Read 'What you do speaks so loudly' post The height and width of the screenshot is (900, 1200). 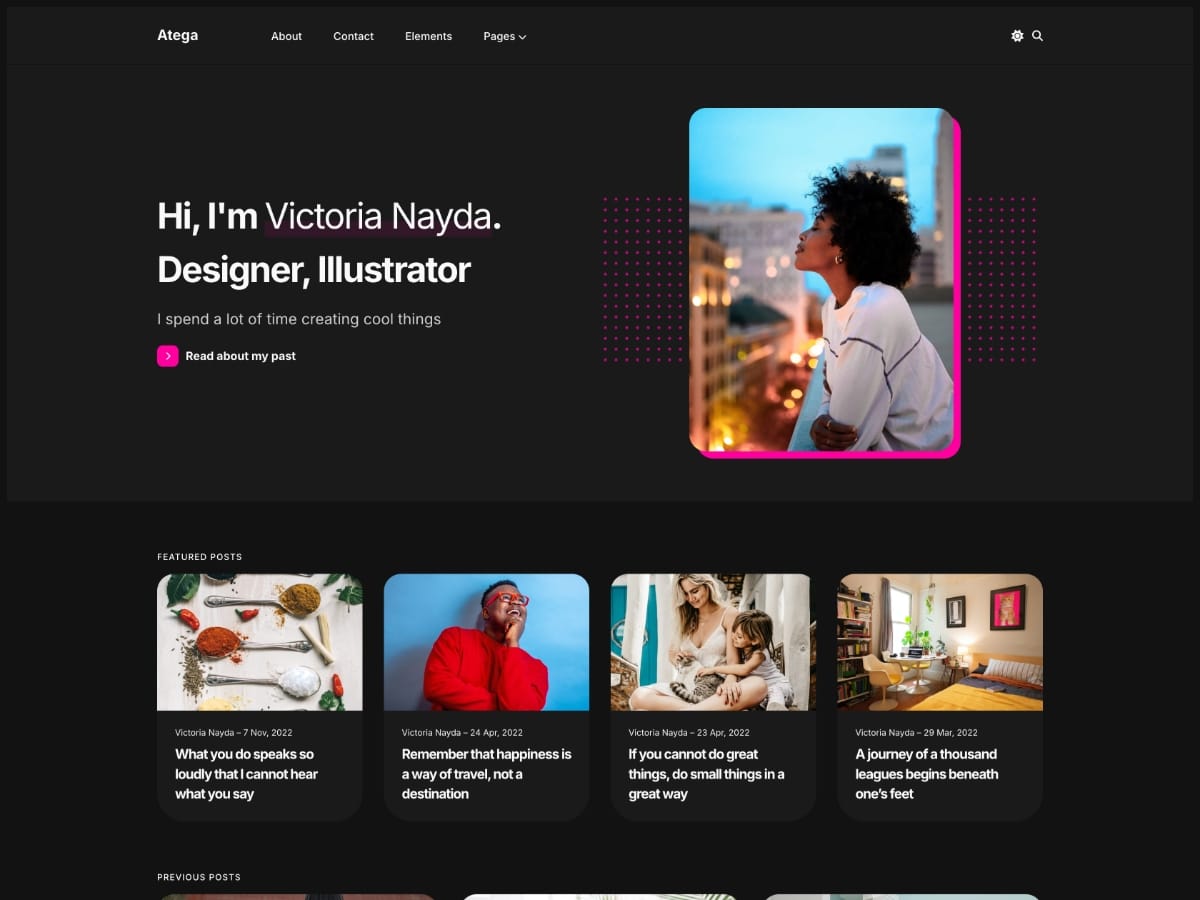(246, 774)
